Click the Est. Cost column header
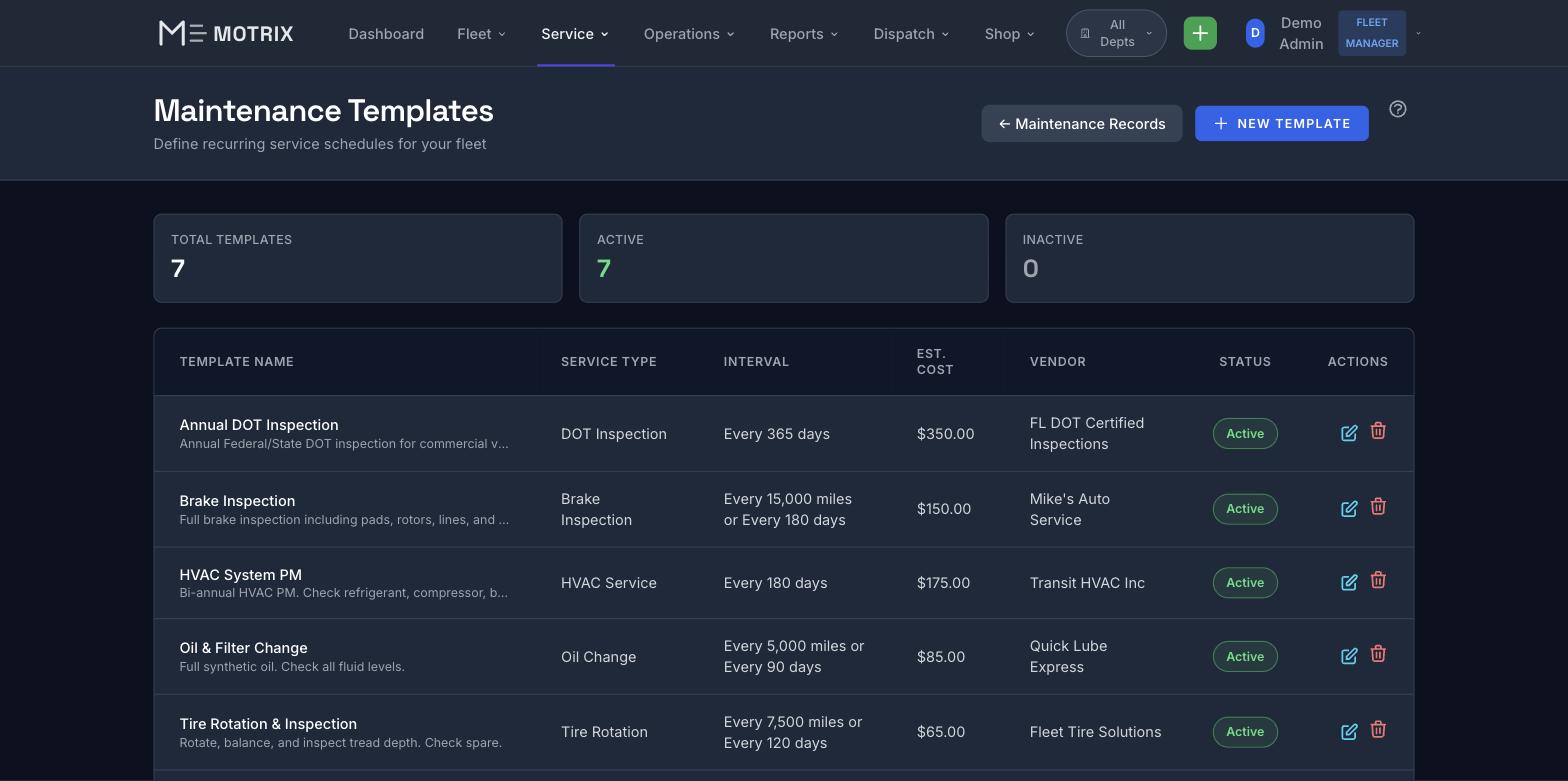This screenshot has height=781, width=1568. [935, 362]
